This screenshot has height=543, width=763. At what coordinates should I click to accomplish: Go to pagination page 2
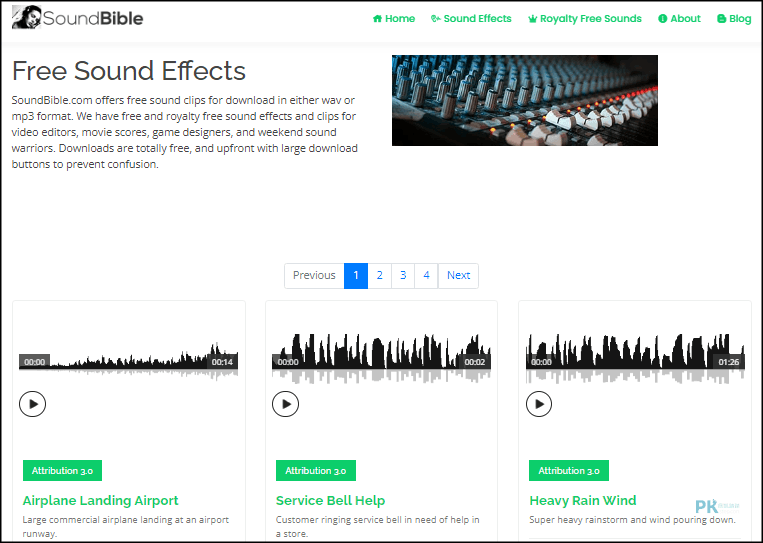(x=380, y=275)
